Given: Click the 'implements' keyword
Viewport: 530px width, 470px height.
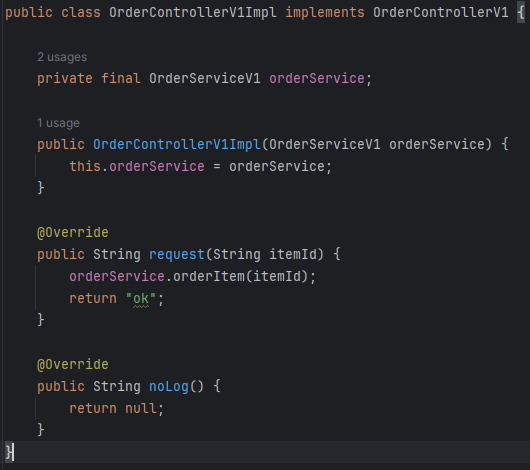Looking at the screenshot, I should (325, 13).
